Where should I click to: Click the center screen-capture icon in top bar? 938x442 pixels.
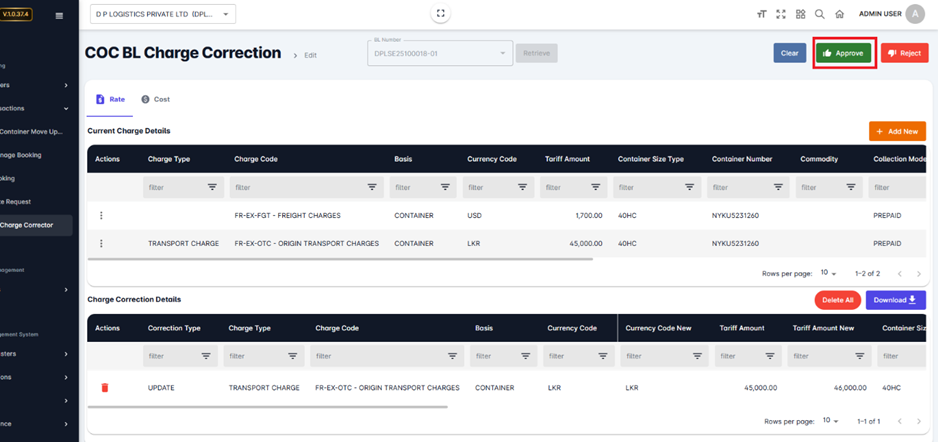point(440,14)
